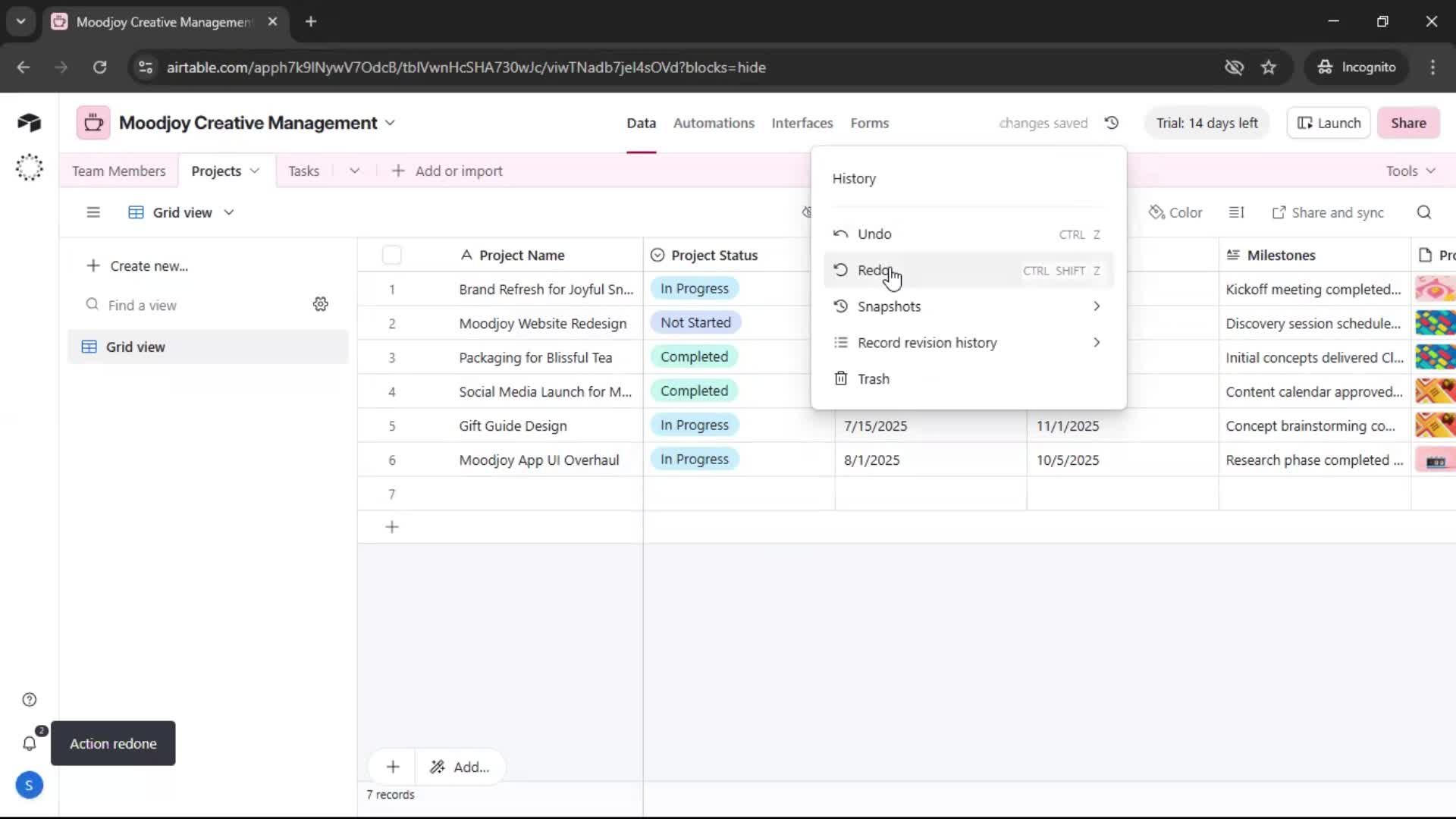Open the base history clock icon
Screen dimensions: 1456x819
[x=1112, y=123]
